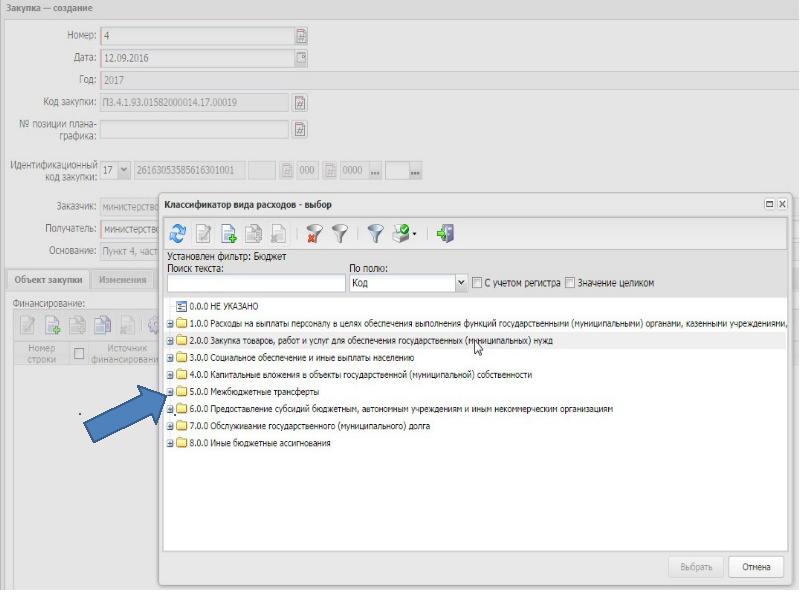This screenshot has height=600, width=800.
Task: Expand the 3.0.0 Социальное обеспечение node
Action: click(170, 358)
